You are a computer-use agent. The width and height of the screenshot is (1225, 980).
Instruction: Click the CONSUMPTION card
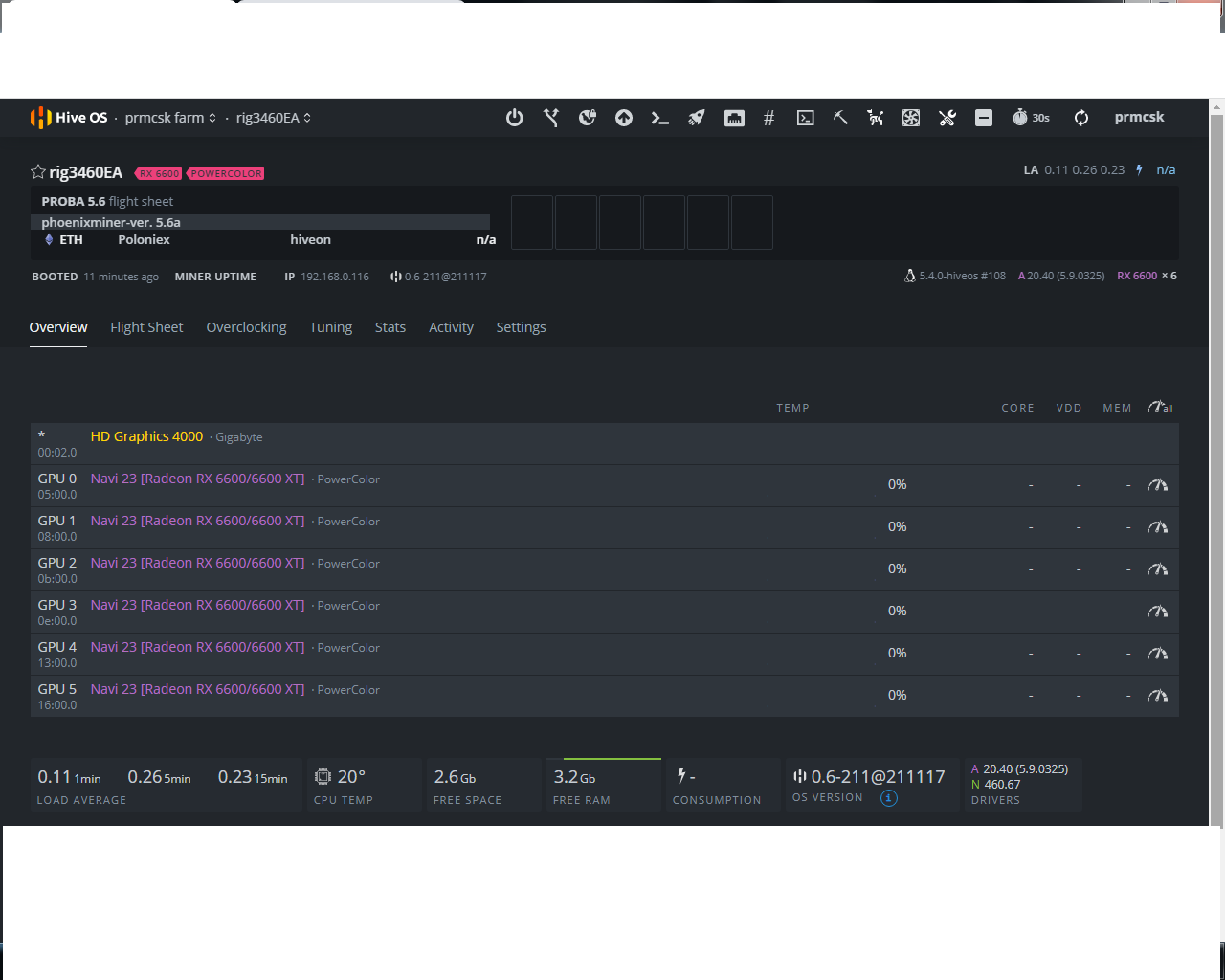tap(724, 785)
